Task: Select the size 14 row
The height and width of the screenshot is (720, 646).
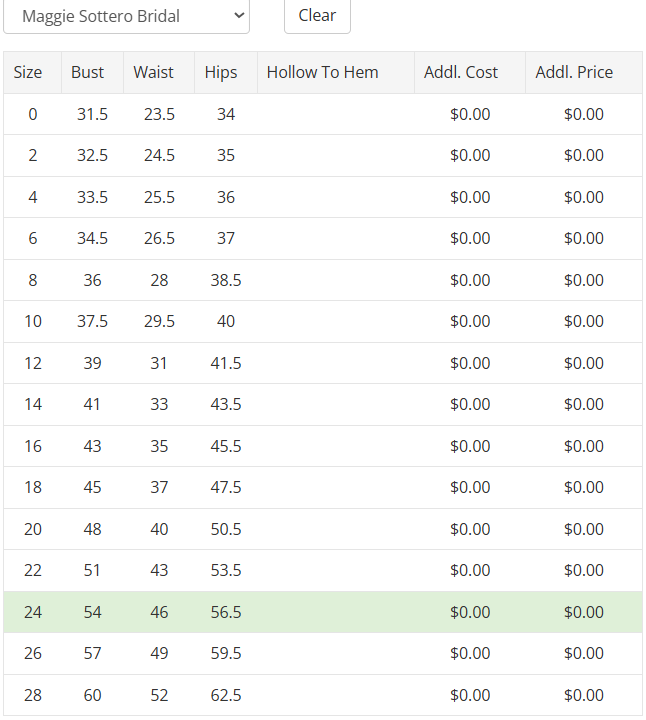Action: pos(323,405)
